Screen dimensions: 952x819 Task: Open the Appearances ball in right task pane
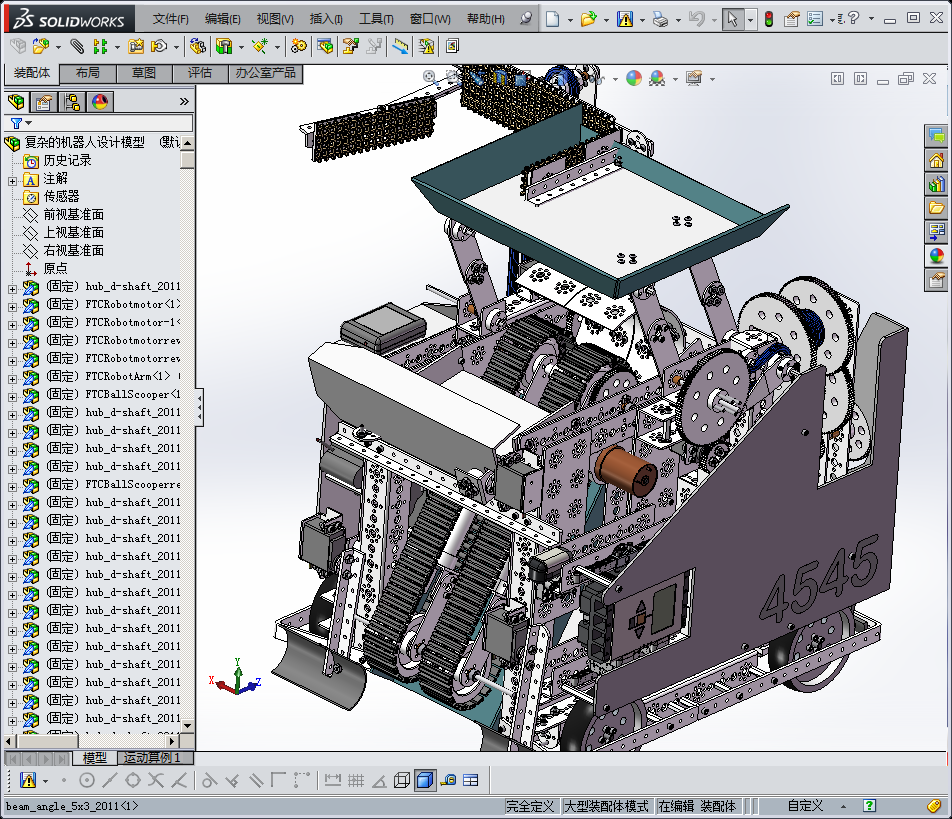[936, 255]
